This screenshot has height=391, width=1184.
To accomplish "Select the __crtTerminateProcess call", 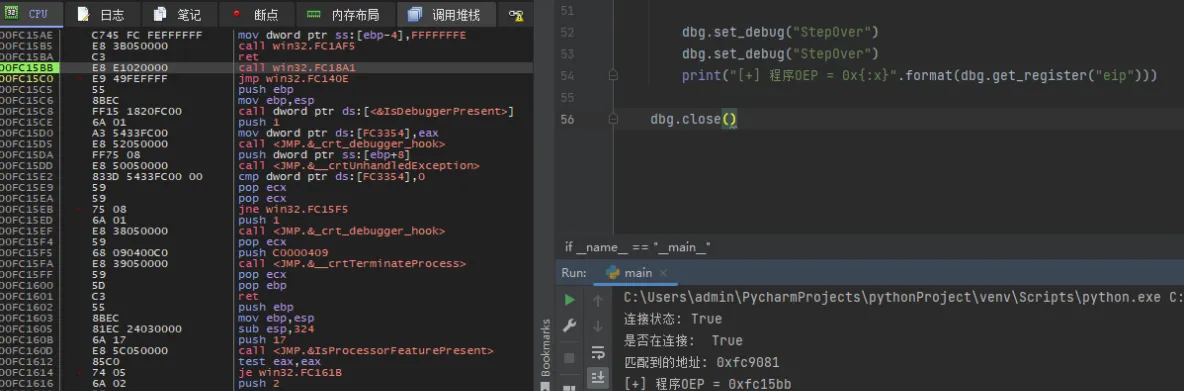I will [x=351, y=263].
